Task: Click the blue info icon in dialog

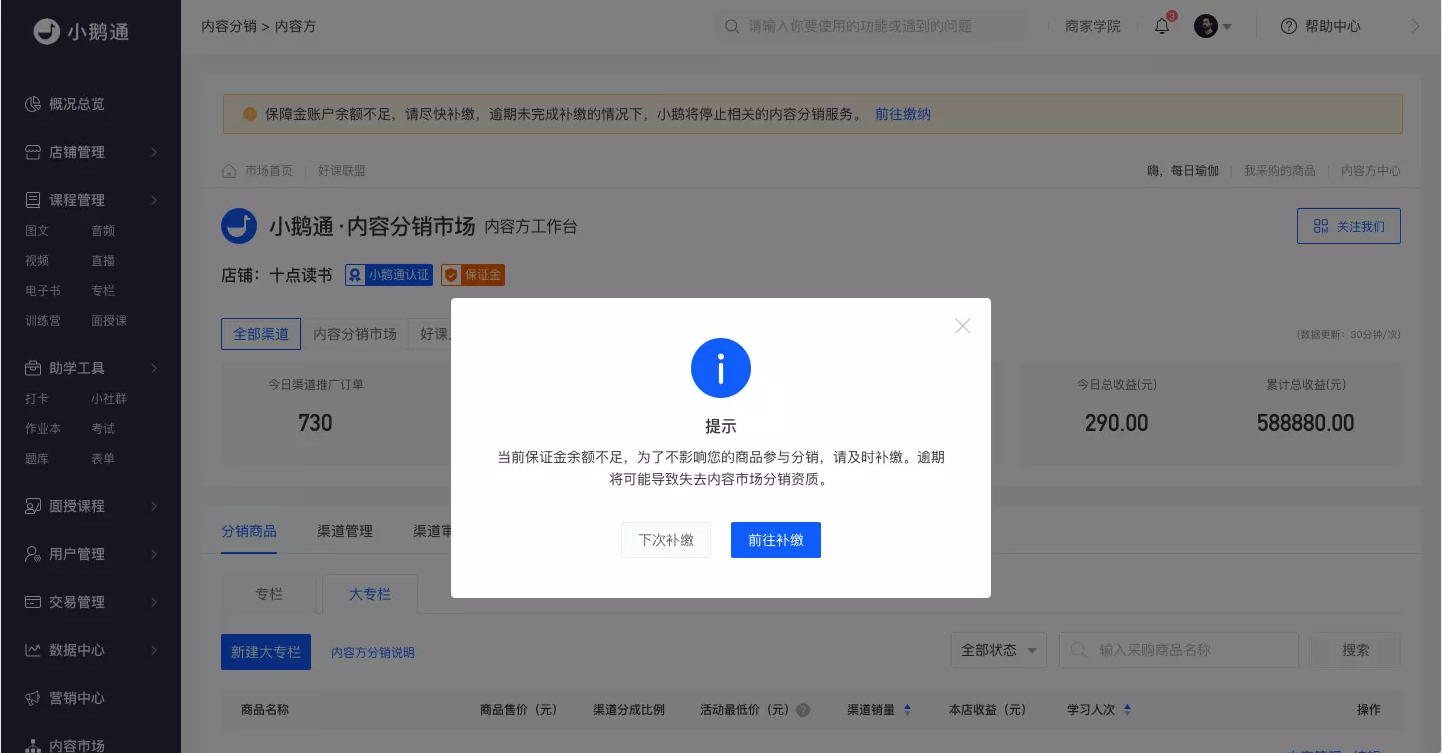Action: tap(721, 368)
